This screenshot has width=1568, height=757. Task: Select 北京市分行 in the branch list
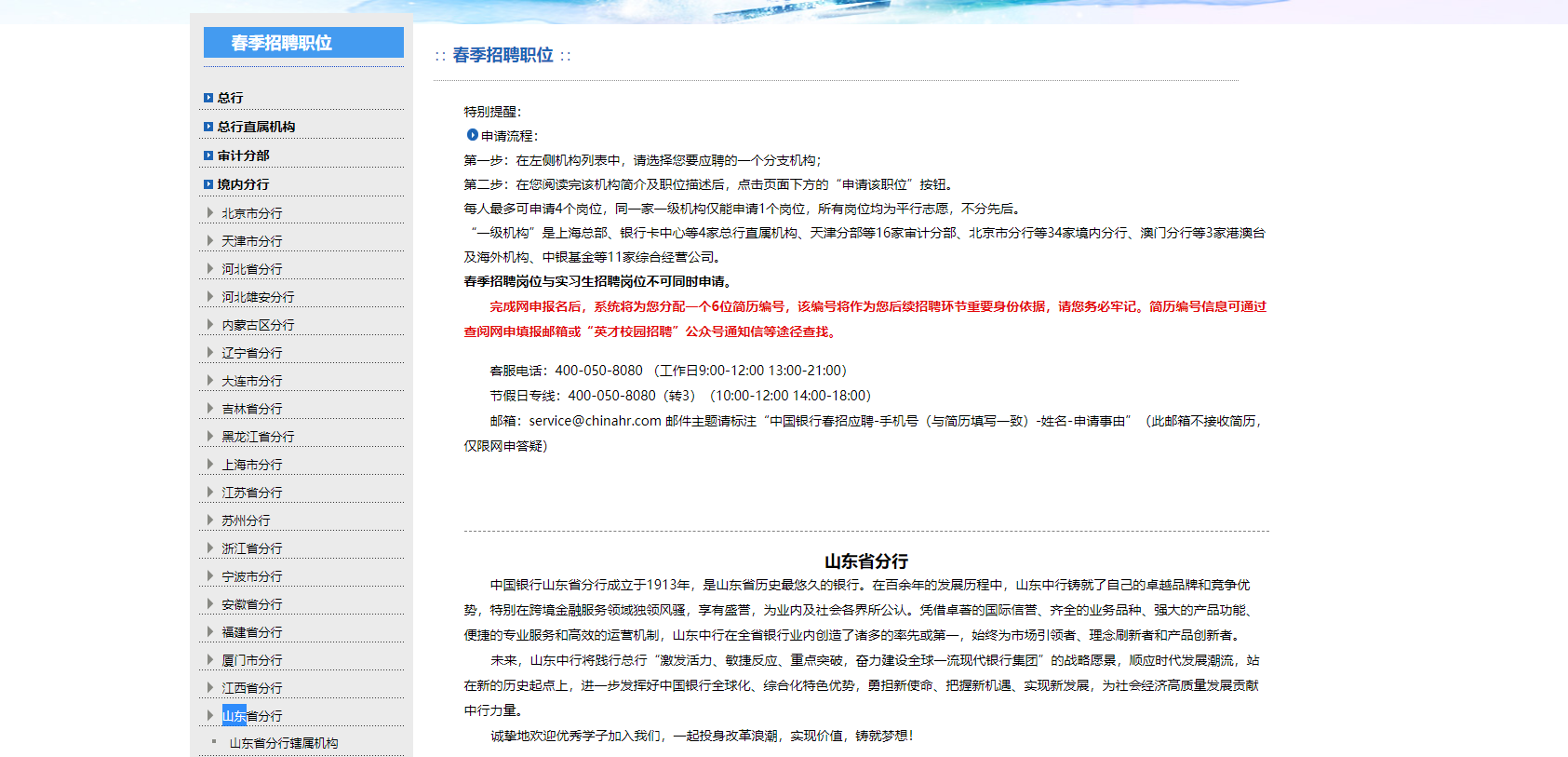pos(252,213)
